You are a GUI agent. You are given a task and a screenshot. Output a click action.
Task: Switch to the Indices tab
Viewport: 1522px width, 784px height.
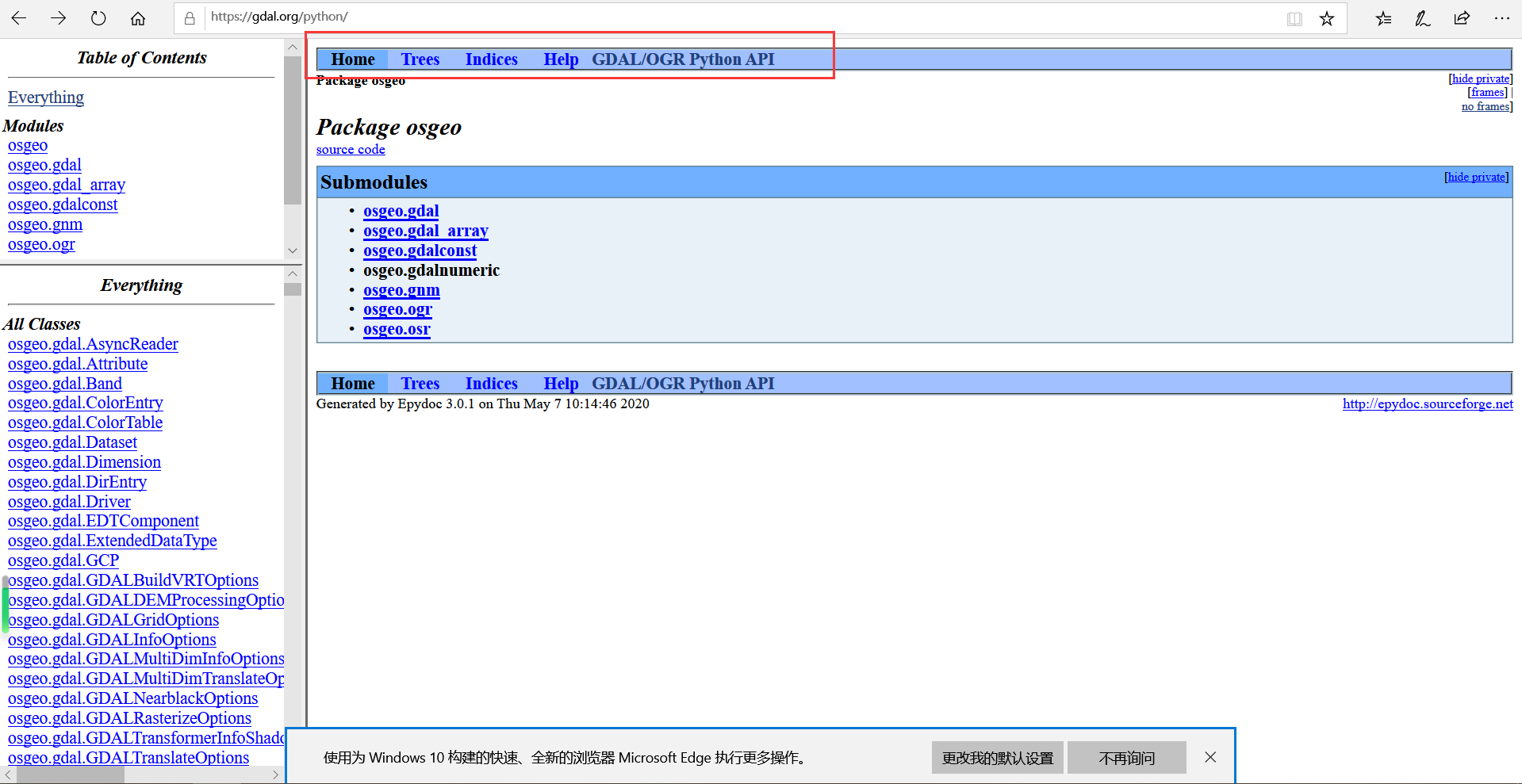[x=491, y=59]
